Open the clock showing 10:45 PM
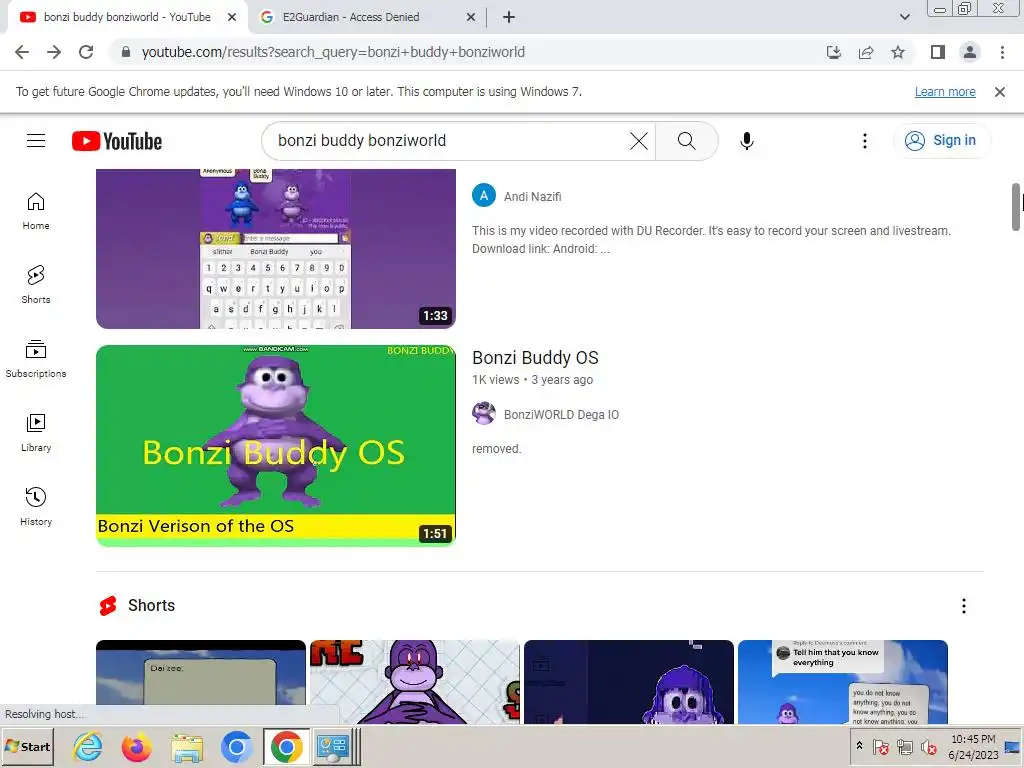The height and width of the screenshot is (768, 1024). (x=973, y=746)
